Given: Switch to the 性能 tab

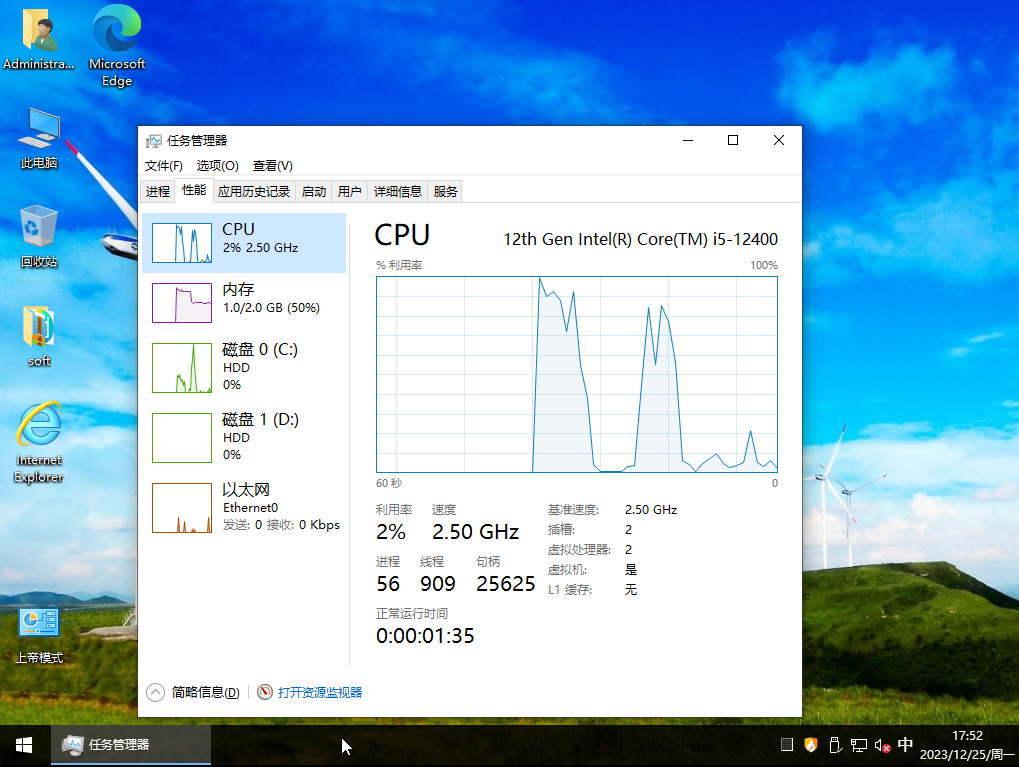Looking at the screenshot, I should point(194,190).
